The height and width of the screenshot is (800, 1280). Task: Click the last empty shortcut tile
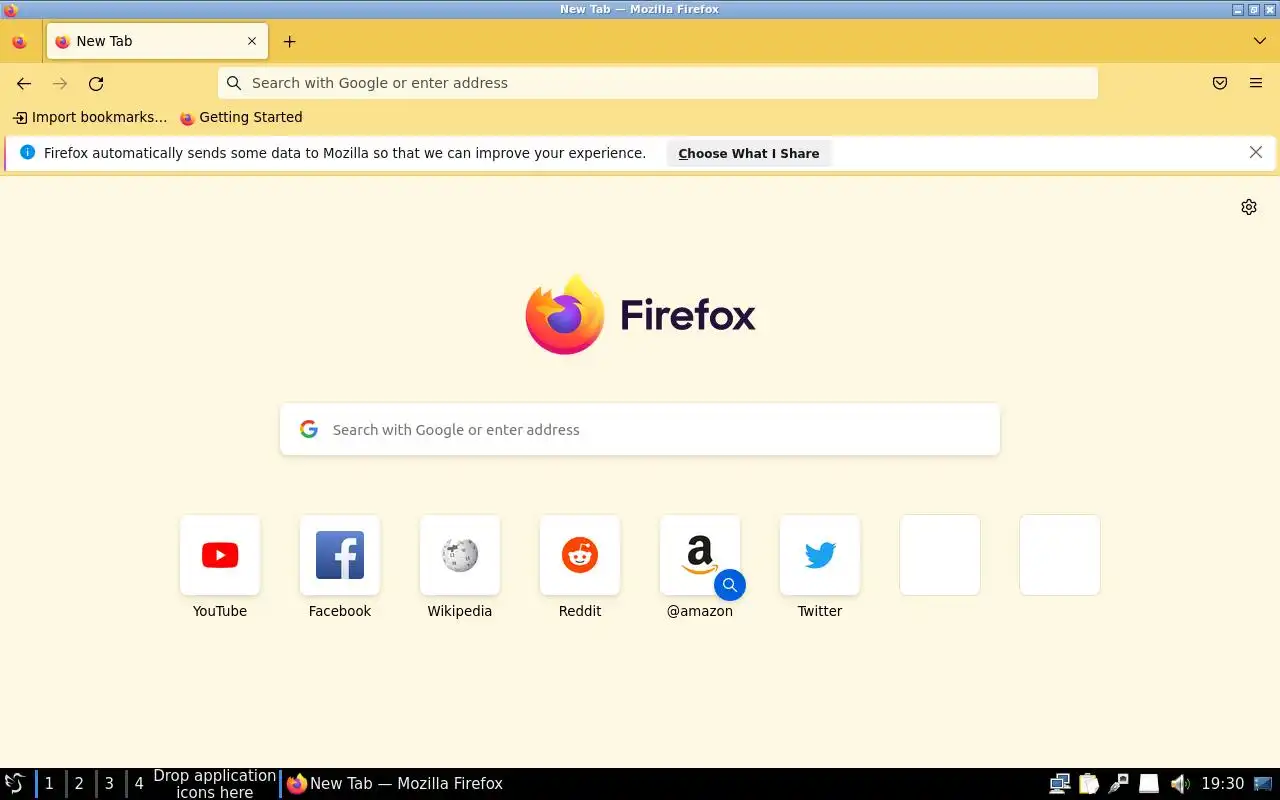(x=1060, y=555)
